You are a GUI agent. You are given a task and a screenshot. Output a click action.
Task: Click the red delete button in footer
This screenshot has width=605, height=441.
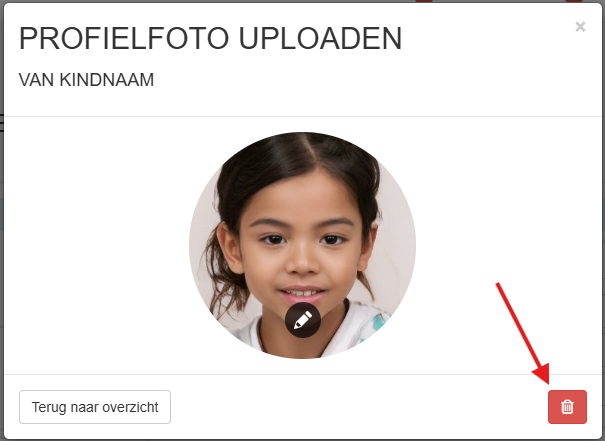point(567,407)
